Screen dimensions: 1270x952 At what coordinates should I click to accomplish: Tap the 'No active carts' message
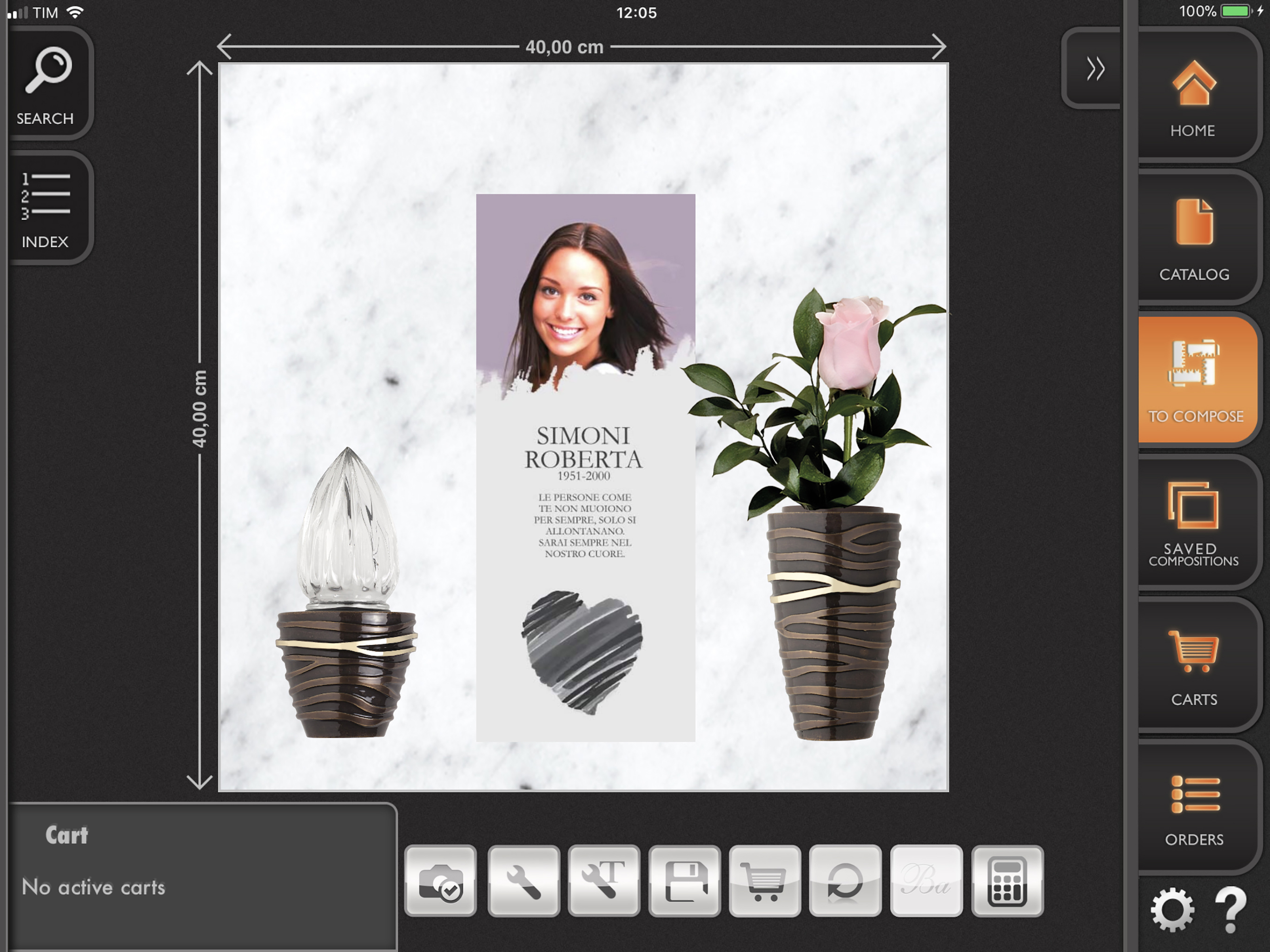pyautogui.click(x=93, y=887)
